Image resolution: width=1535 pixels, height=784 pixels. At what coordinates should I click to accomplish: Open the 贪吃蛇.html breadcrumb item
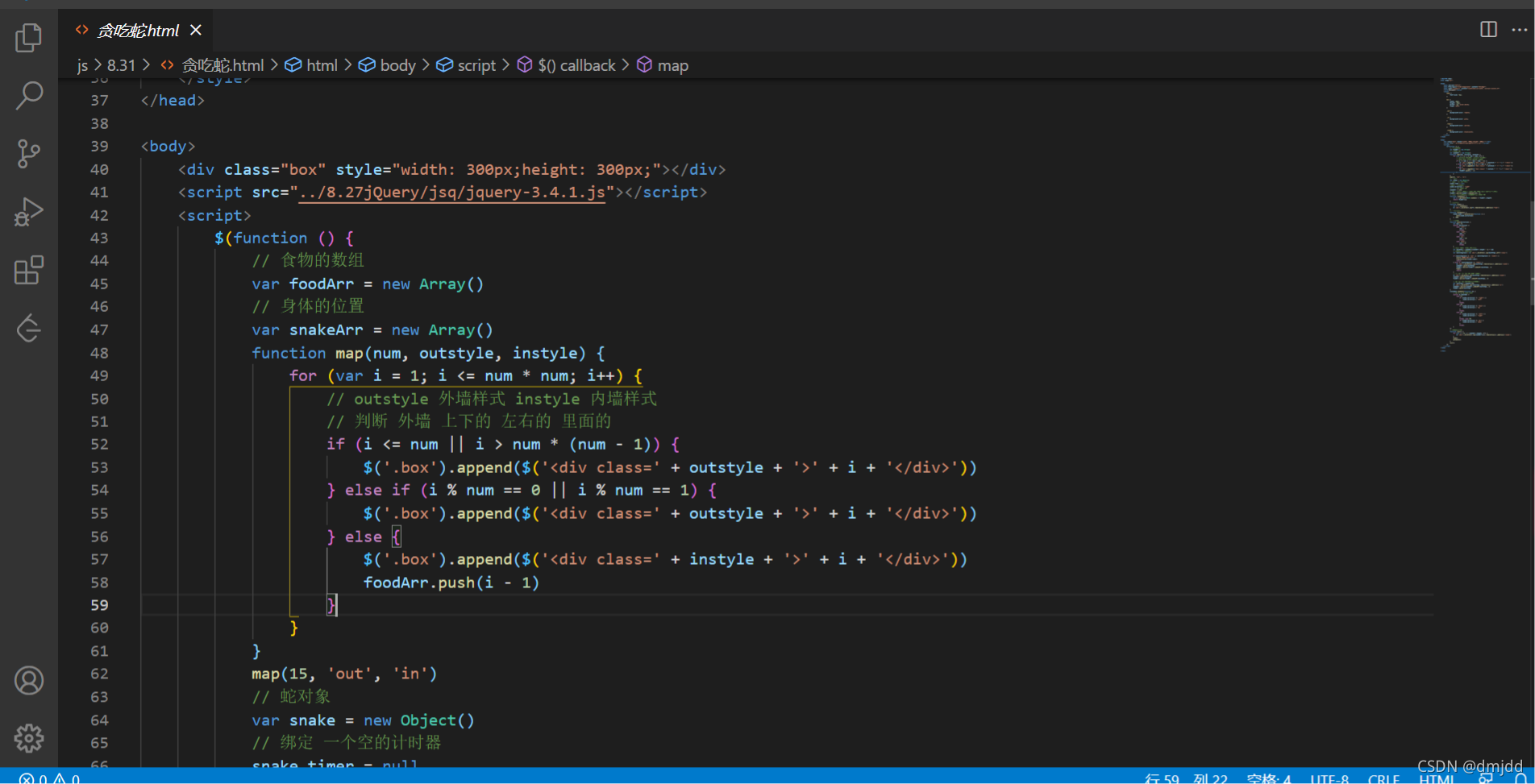pyautogui.click(x=223, y=65)
